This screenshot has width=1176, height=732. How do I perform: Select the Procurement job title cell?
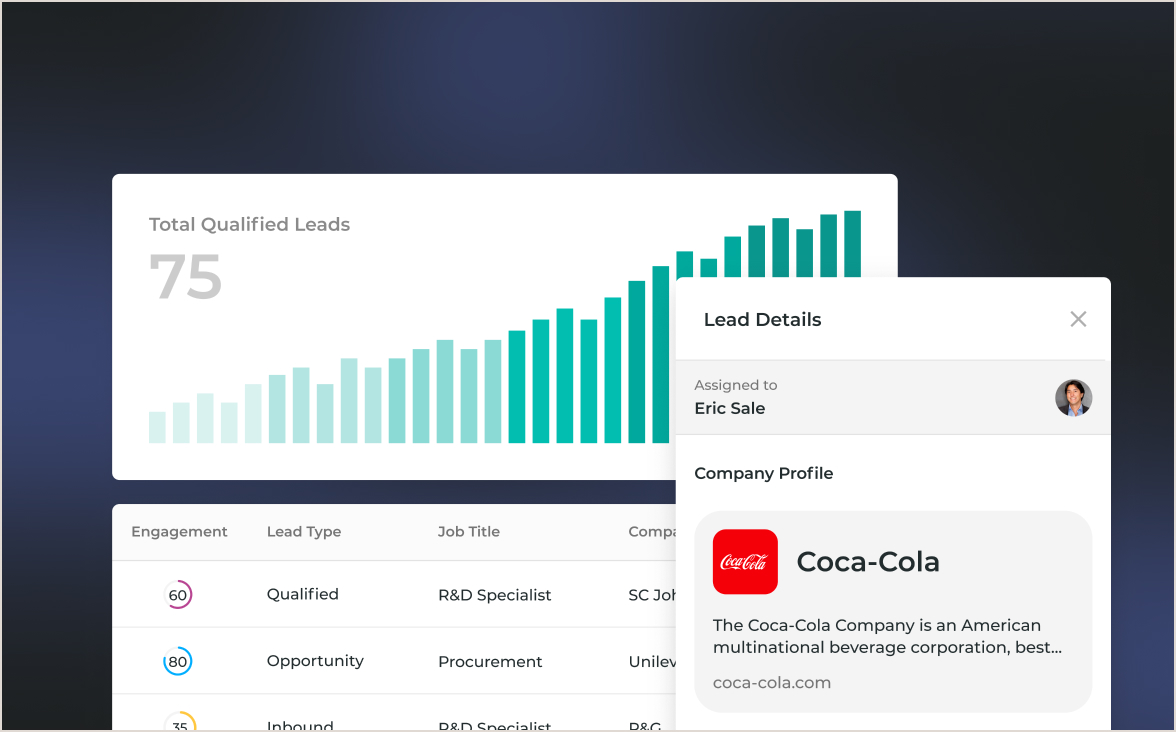coord(490,661)
